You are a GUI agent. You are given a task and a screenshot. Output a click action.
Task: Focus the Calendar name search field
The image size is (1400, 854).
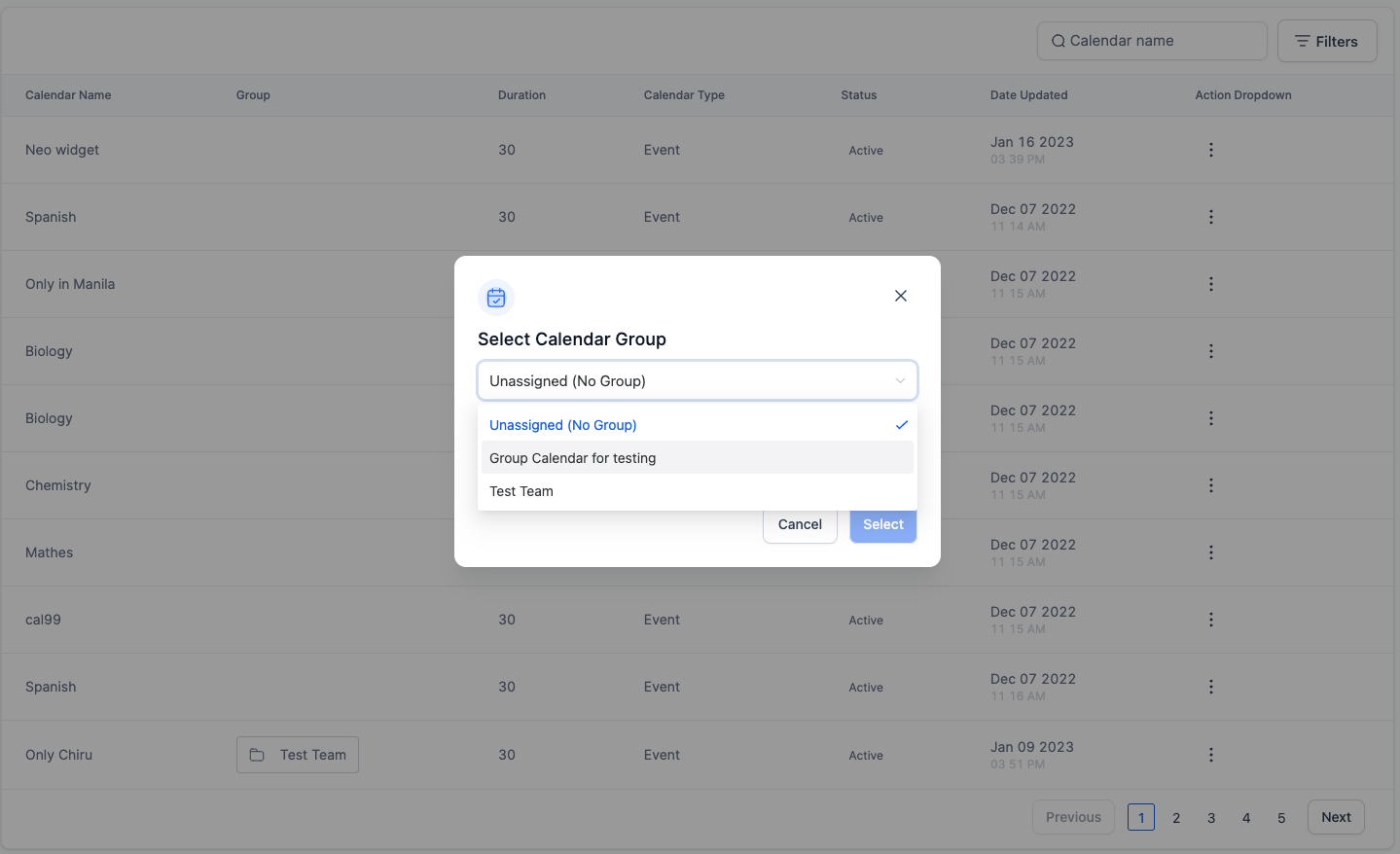click(x=1152, y=41)
